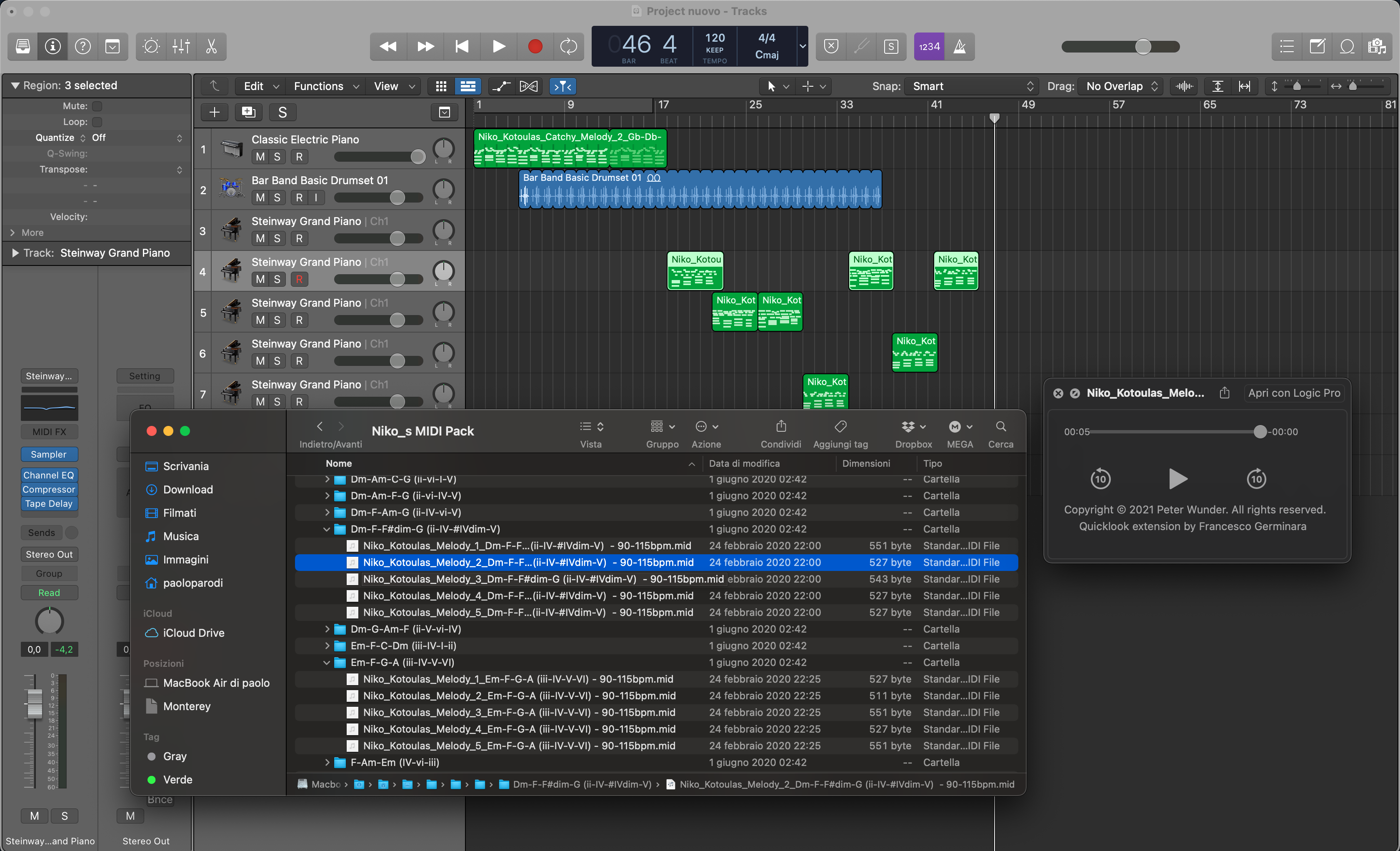Open the Loop Browser button
The height and width of the screenshot is (851, 1400).
(1347, 47)
